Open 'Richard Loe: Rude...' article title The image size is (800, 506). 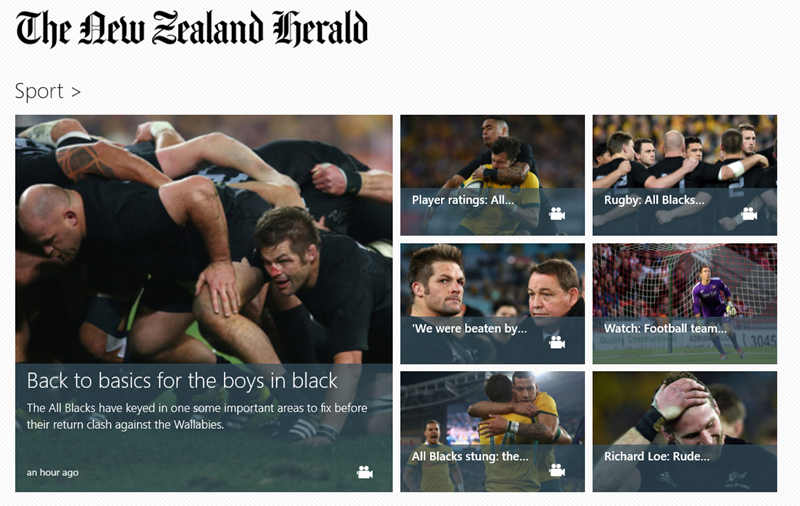point(657,457)
